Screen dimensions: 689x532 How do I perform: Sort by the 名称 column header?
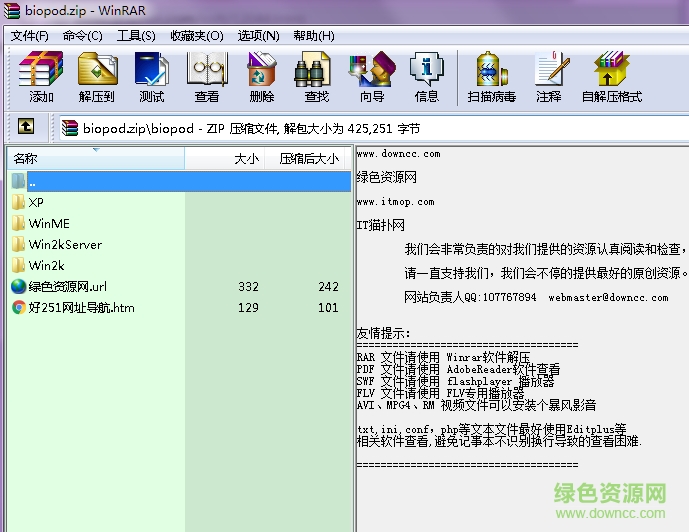[x=96, y=159]
